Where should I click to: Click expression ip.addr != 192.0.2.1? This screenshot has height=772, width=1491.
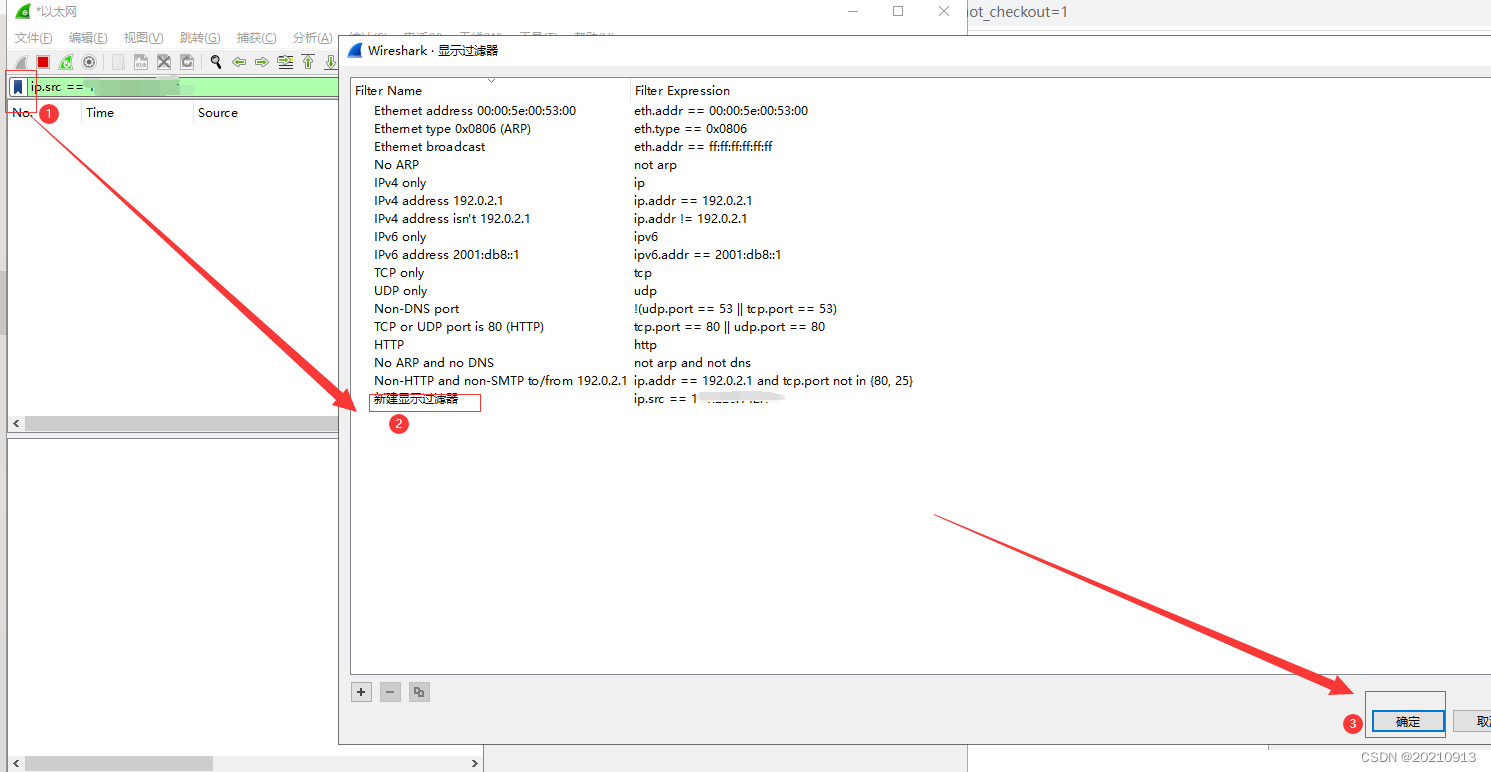click(x=690, y=219)
